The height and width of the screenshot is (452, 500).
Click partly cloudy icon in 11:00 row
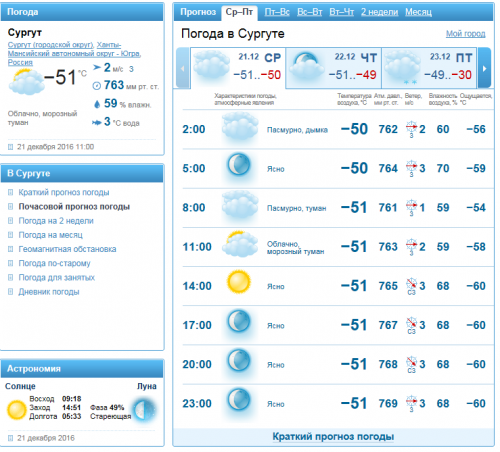click(x=240, y=244)
